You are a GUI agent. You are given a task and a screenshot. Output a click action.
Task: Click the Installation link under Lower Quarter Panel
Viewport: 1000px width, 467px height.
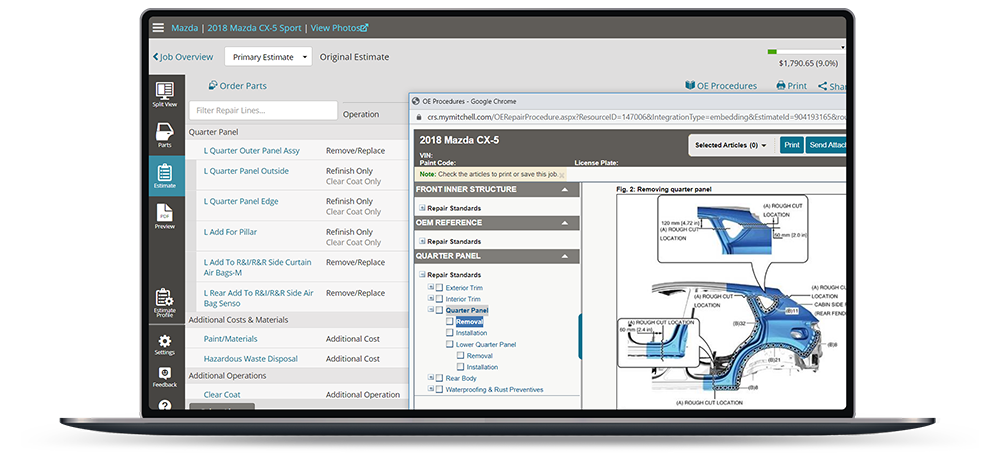point(482,367)
